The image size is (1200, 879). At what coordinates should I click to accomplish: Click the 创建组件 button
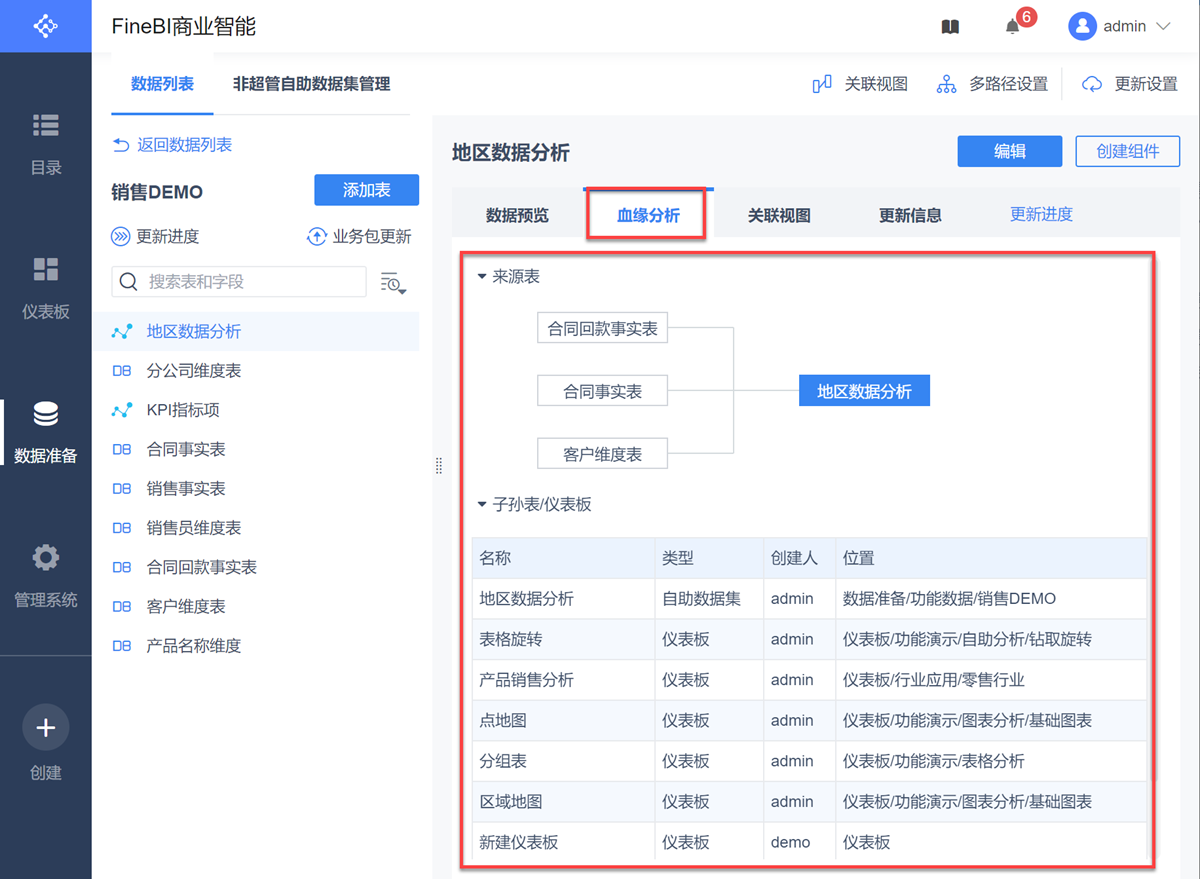click(x=1128, y=151)
